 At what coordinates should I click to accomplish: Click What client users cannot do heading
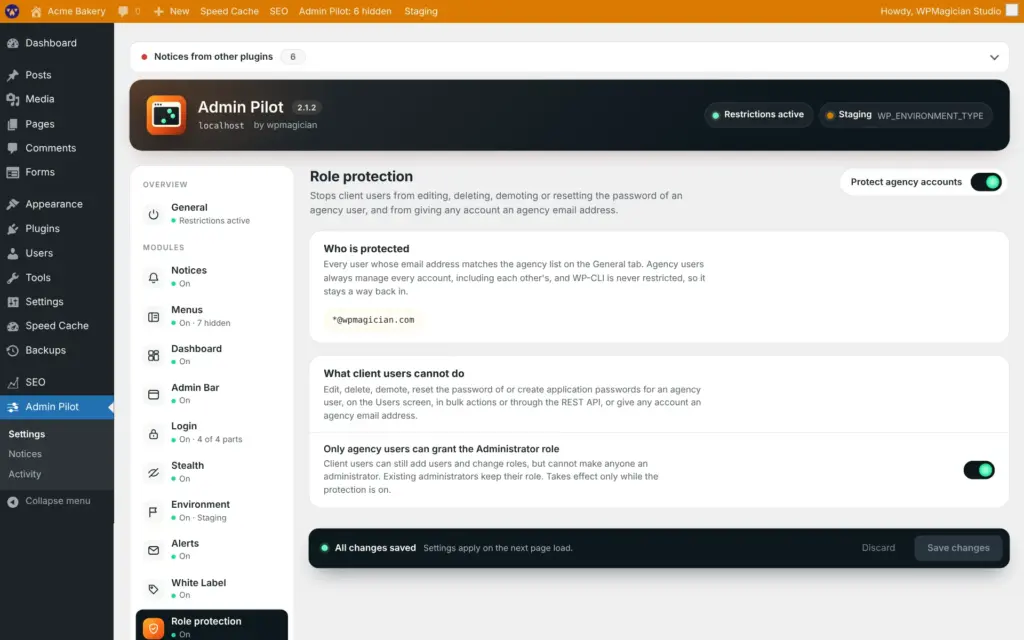[x=394, y=374]
